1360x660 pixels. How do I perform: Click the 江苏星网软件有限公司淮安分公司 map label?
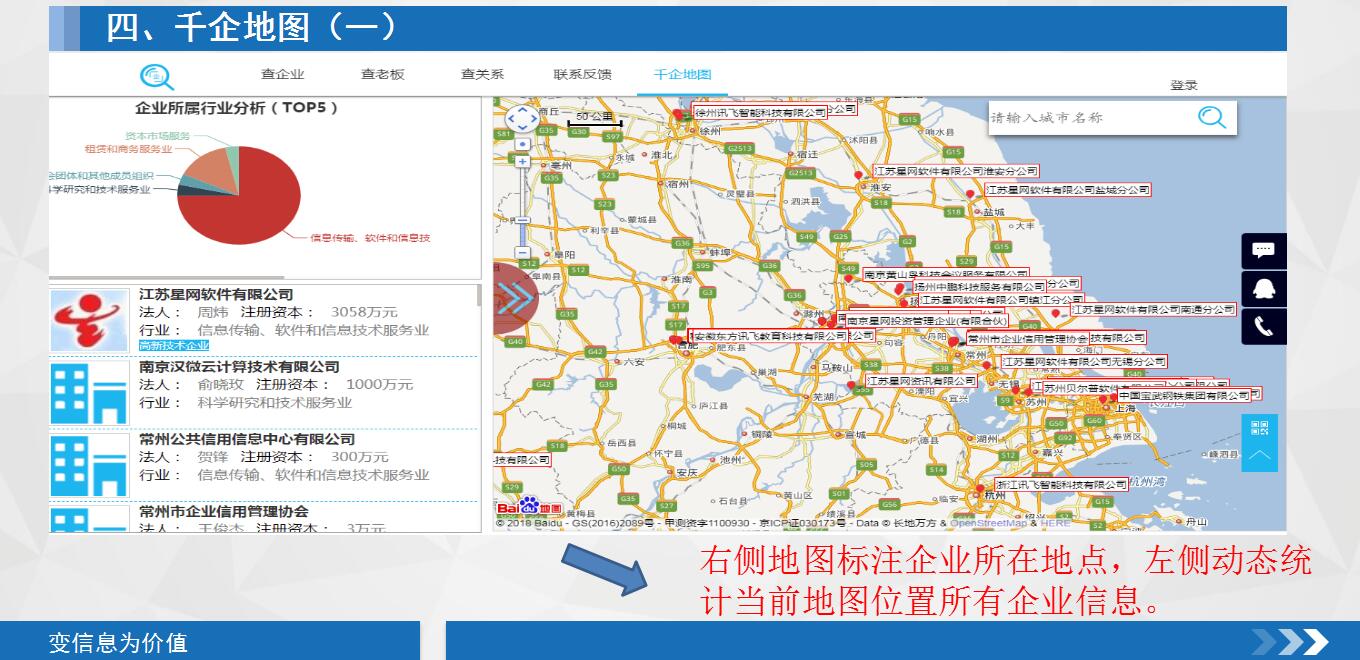956,171
